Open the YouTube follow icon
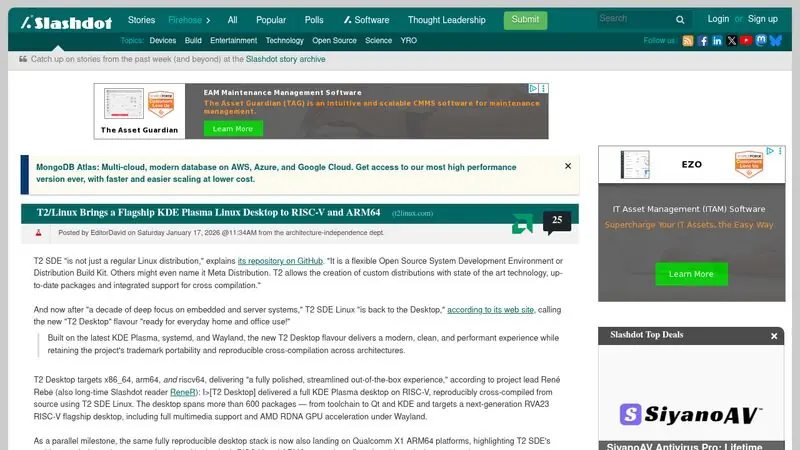 pyautogui.click(x=746, y=40)
